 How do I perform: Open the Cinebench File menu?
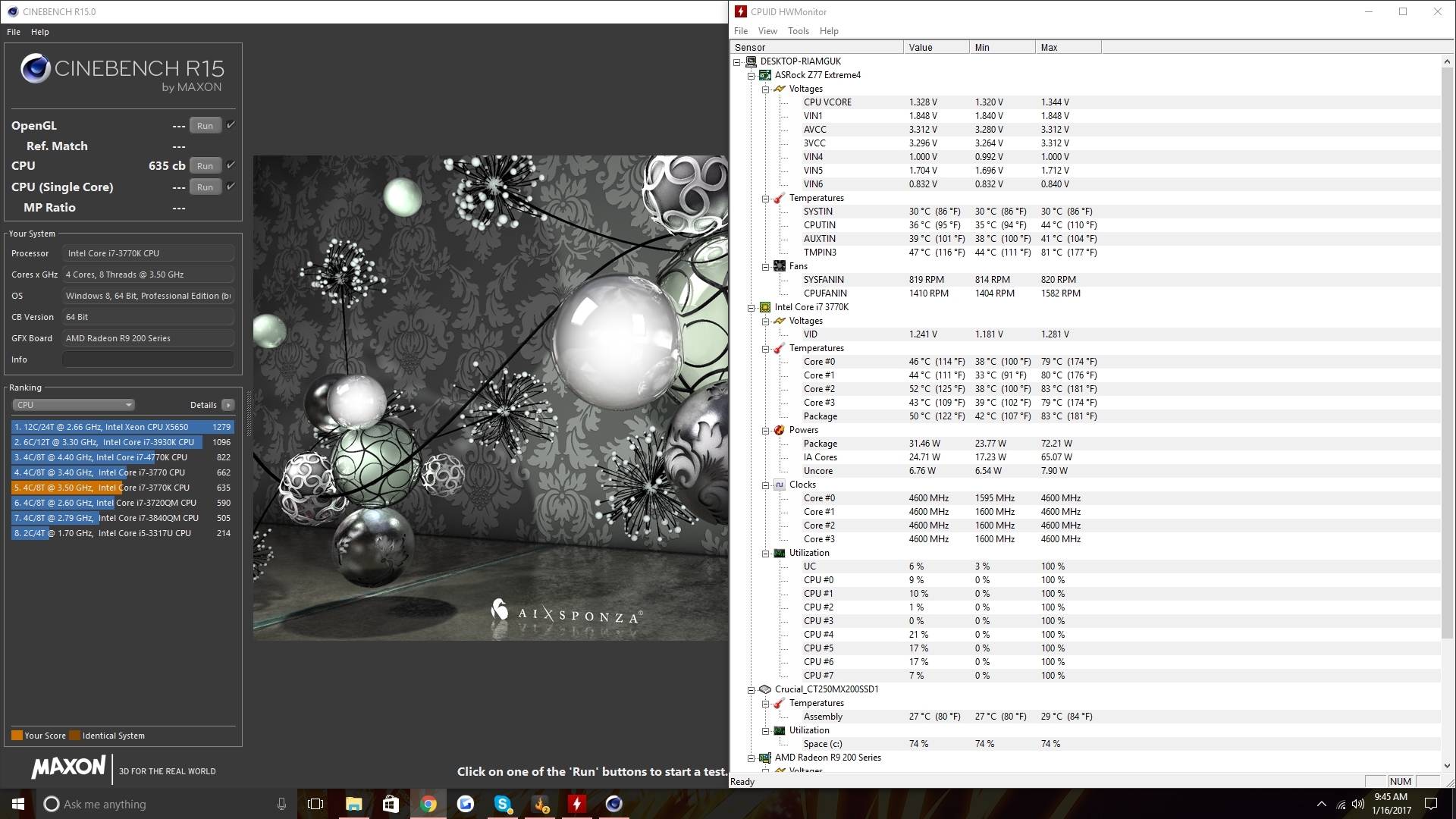tap(14, 32)
